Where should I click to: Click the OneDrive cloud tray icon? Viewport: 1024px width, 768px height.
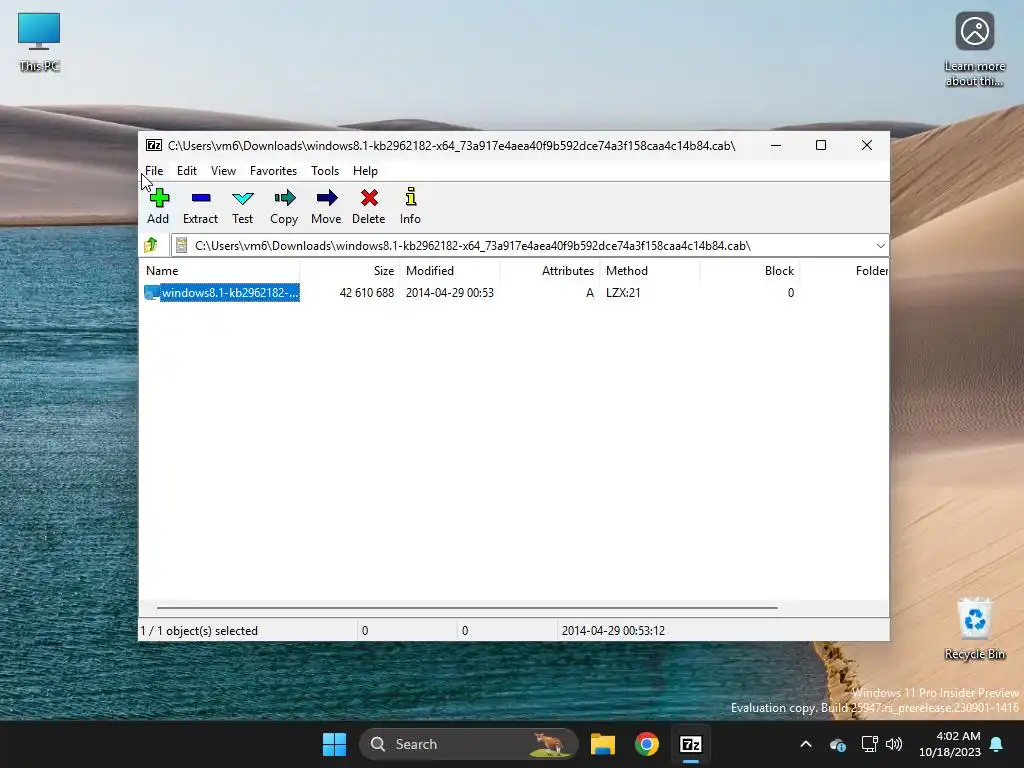837,744
